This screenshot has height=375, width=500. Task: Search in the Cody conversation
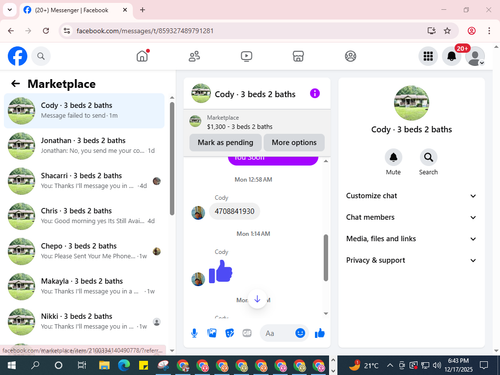[x=428, y=157]
